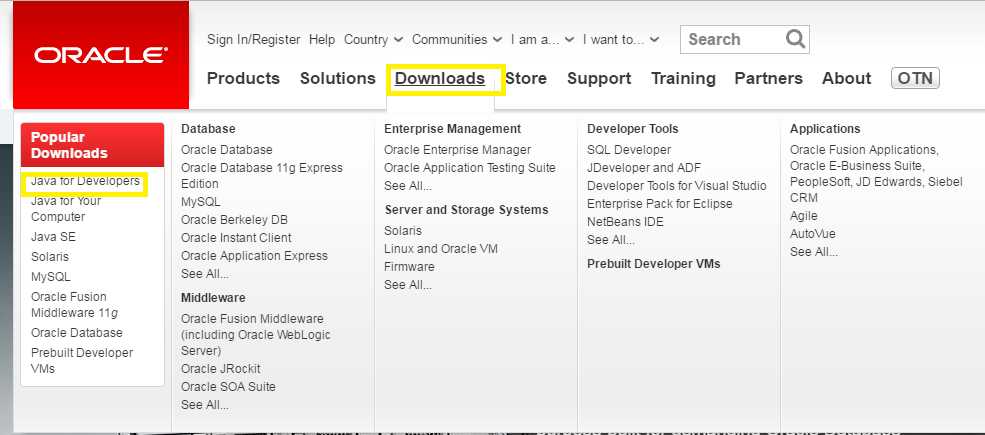Open the Sign In/Register link
This screenshot has width=985, height=435.
[254, 39]
